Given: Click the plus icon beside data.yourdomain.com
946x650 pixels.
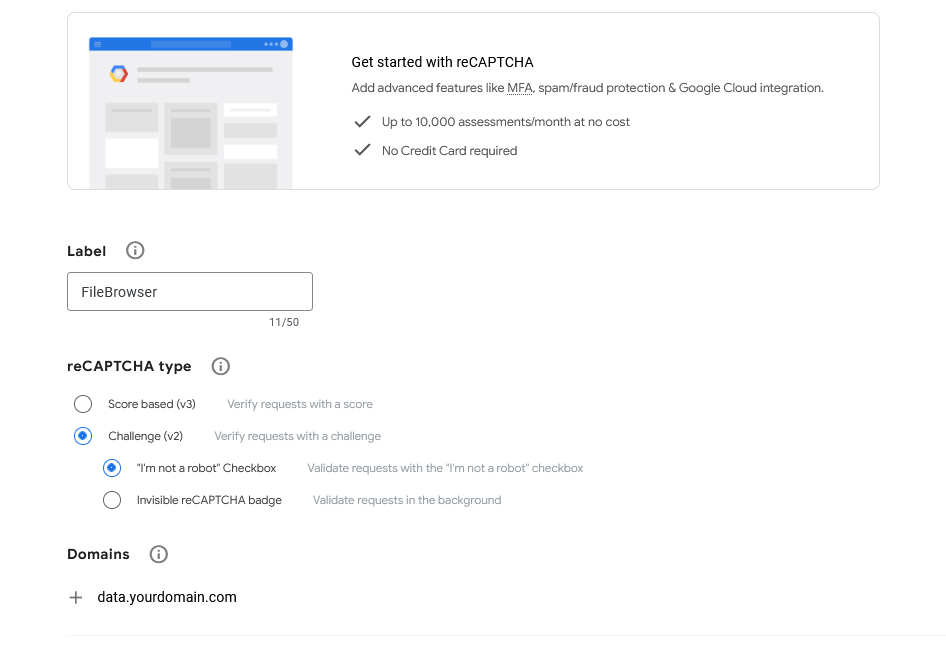Looking at the screenshot, I should point(75,597).
